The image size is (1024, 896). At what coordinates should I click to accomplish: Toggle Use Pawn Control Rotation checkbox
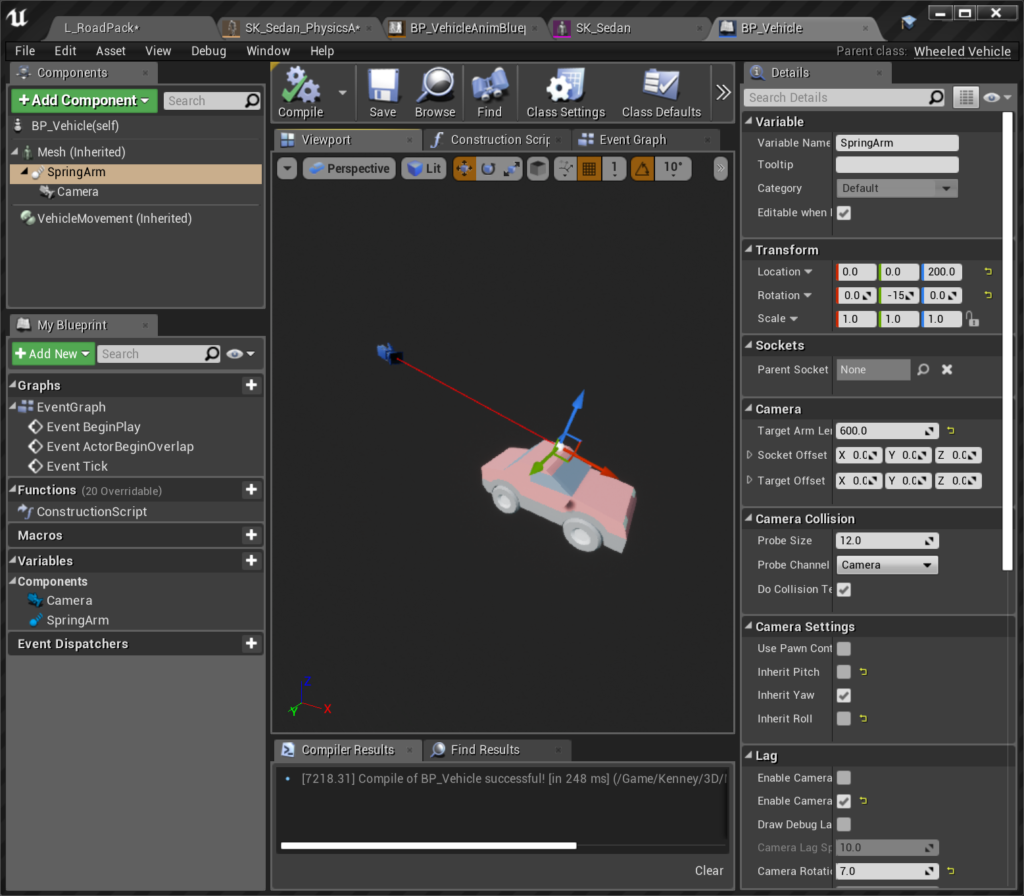click(844, 649)
